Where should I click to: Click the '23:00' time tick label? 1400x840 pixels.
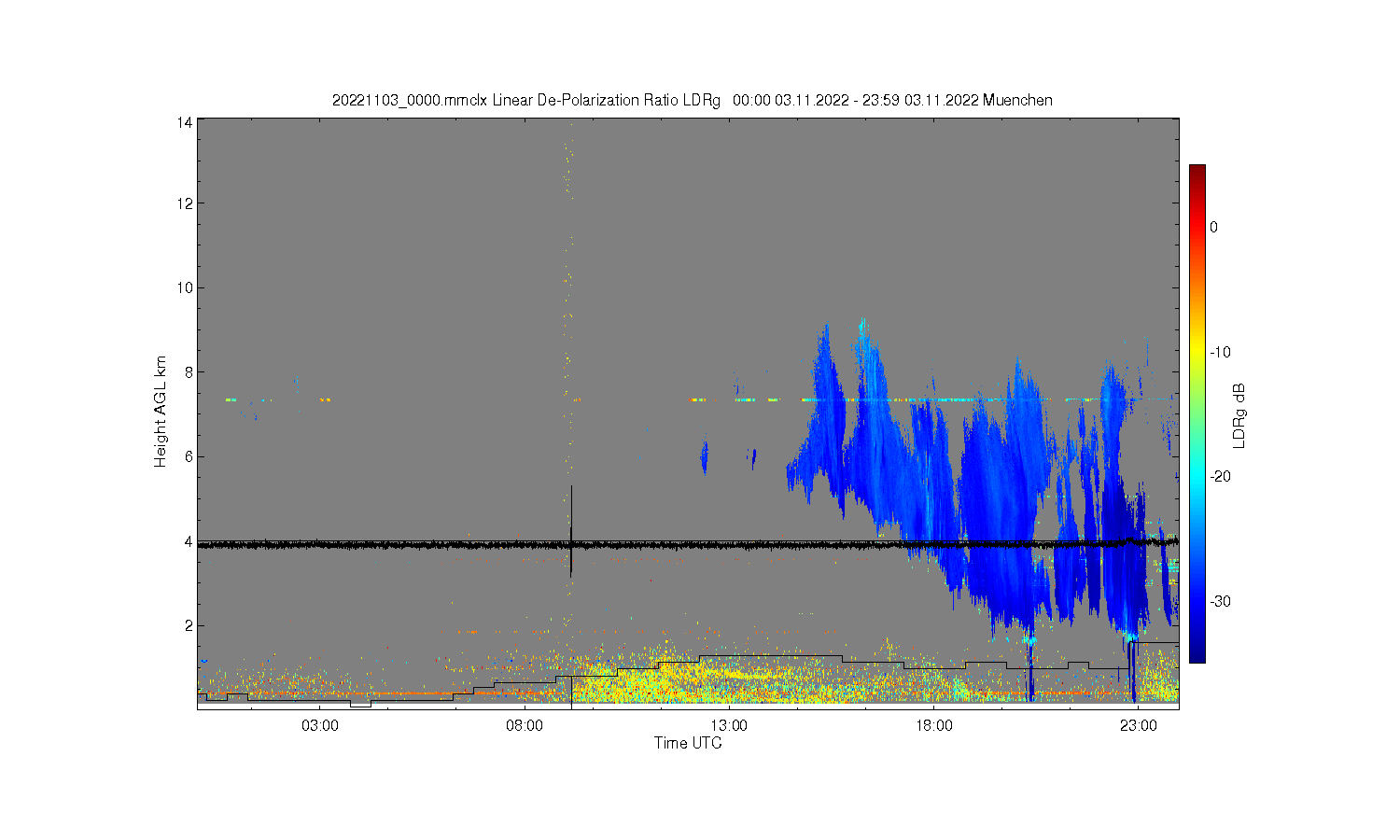[1138, 725]
